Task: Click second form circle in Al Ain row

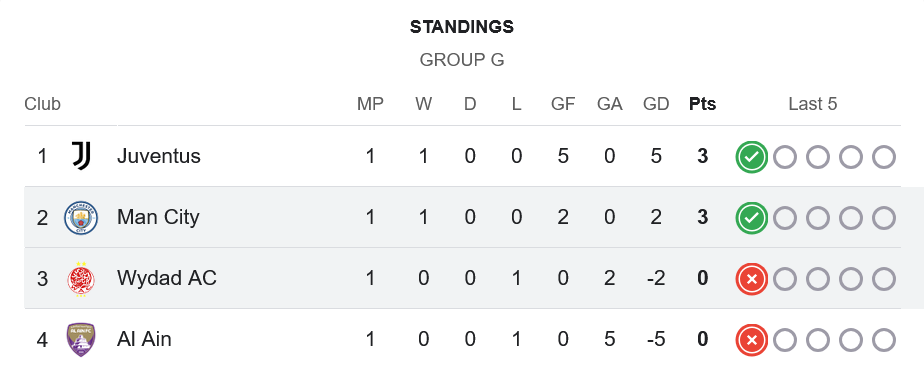Action: coord(784,340)
